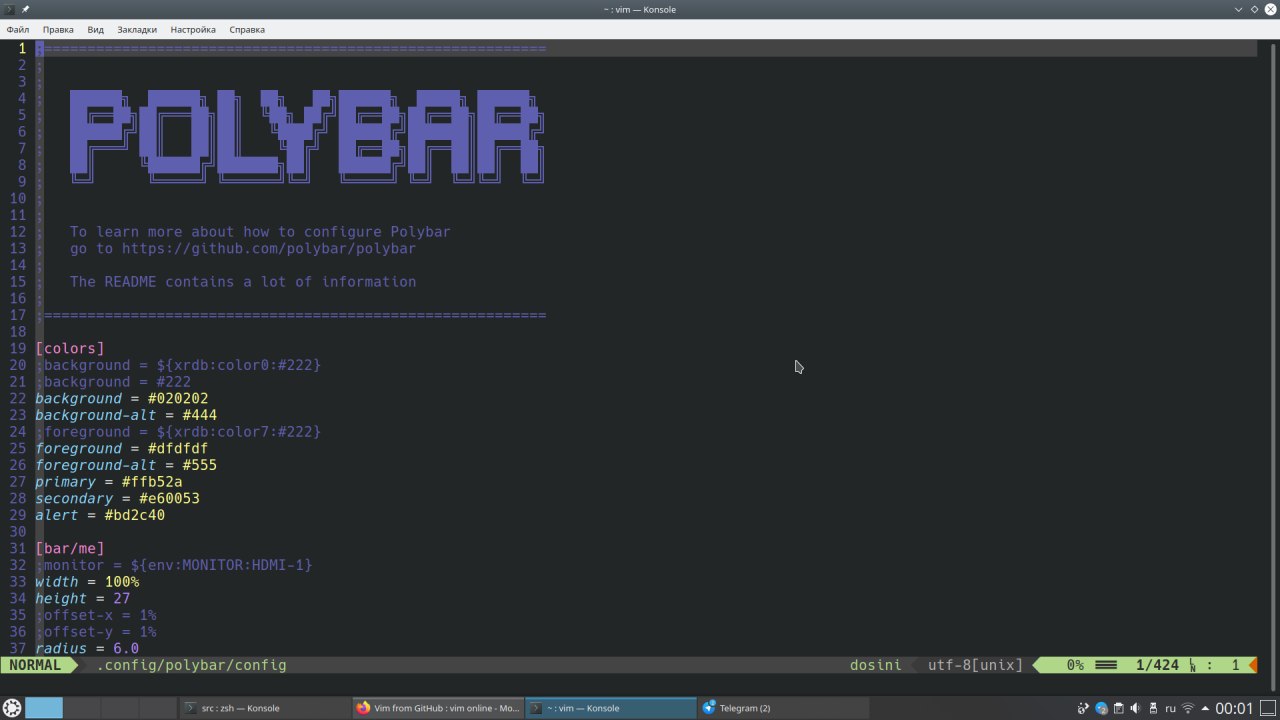
Task: Open the clock showing 00:01
Action: click(x=1234, y=708)
